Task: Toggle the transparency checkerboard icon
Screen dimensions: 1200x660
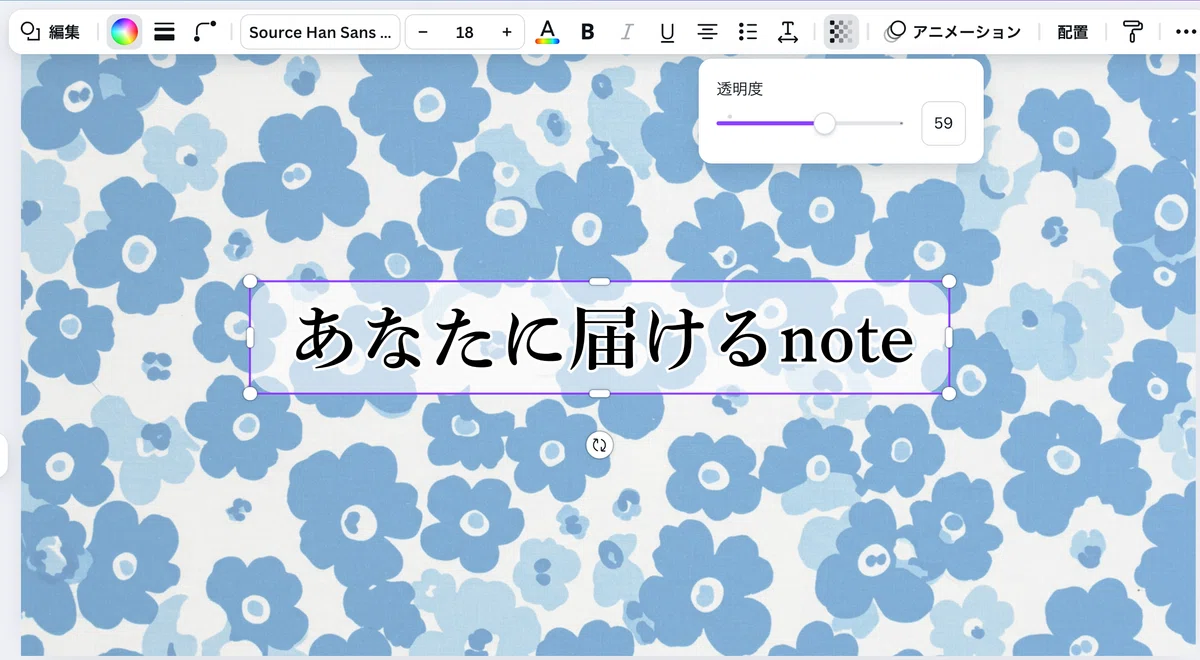Action: coord(841,32)
